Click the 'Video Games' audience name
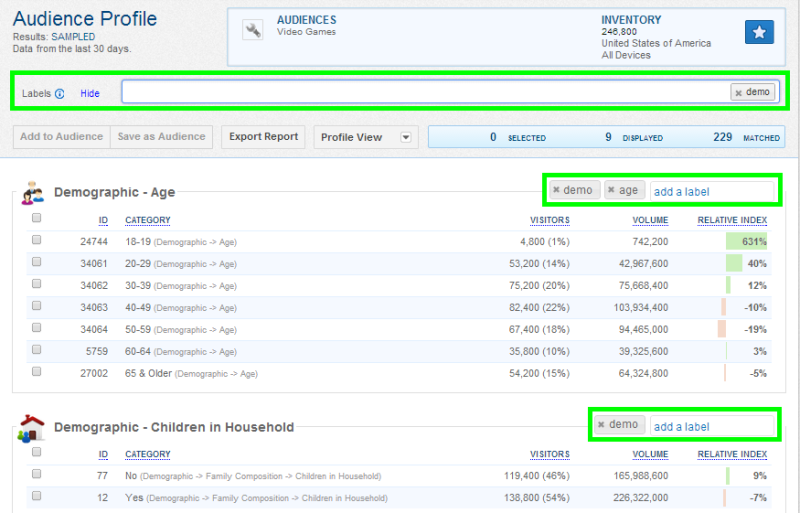This screenshot has width=800, height=513. (306, 32)
